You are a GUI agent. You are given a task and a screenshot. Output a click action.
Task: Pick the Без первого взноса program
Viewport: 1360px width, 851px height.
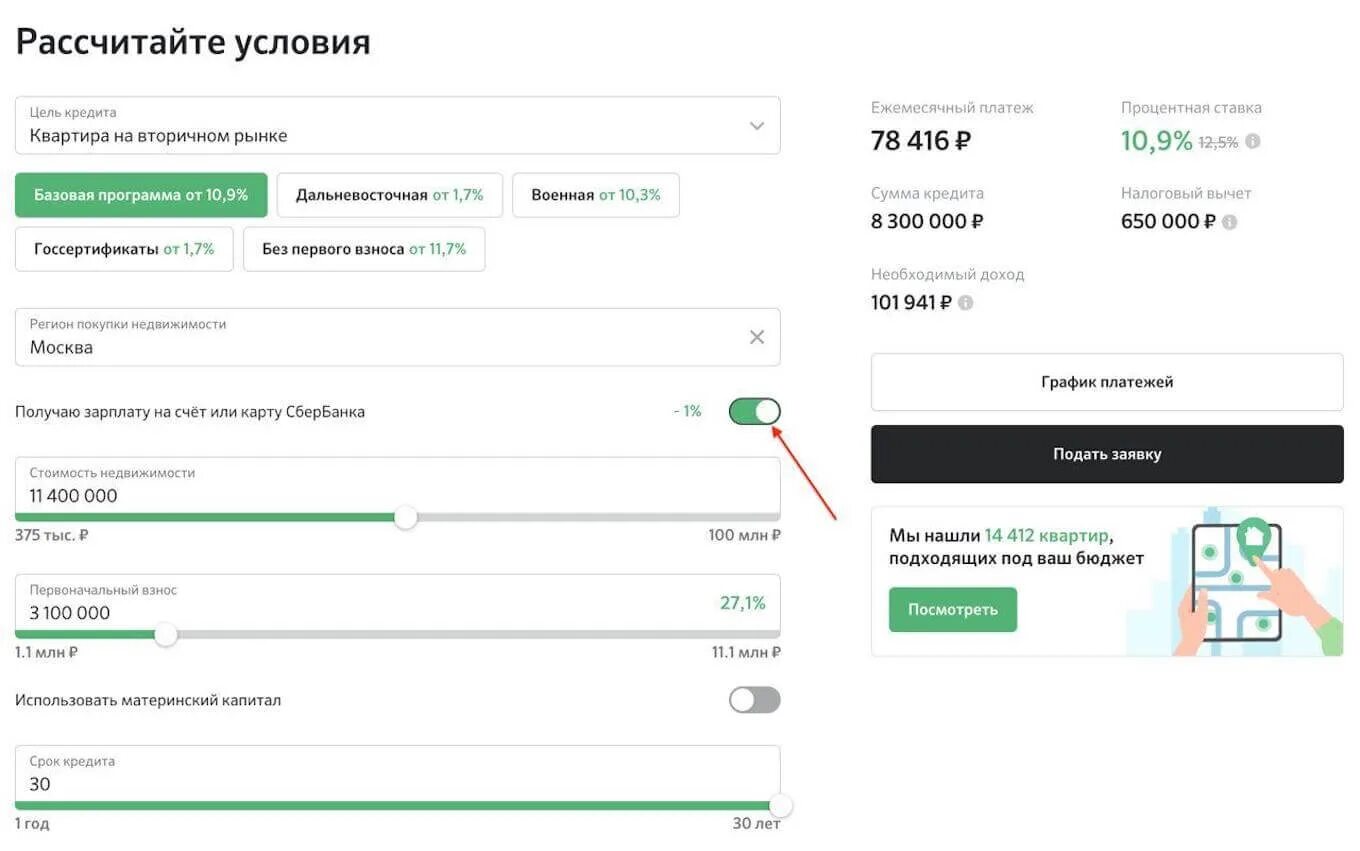[364, 249]
